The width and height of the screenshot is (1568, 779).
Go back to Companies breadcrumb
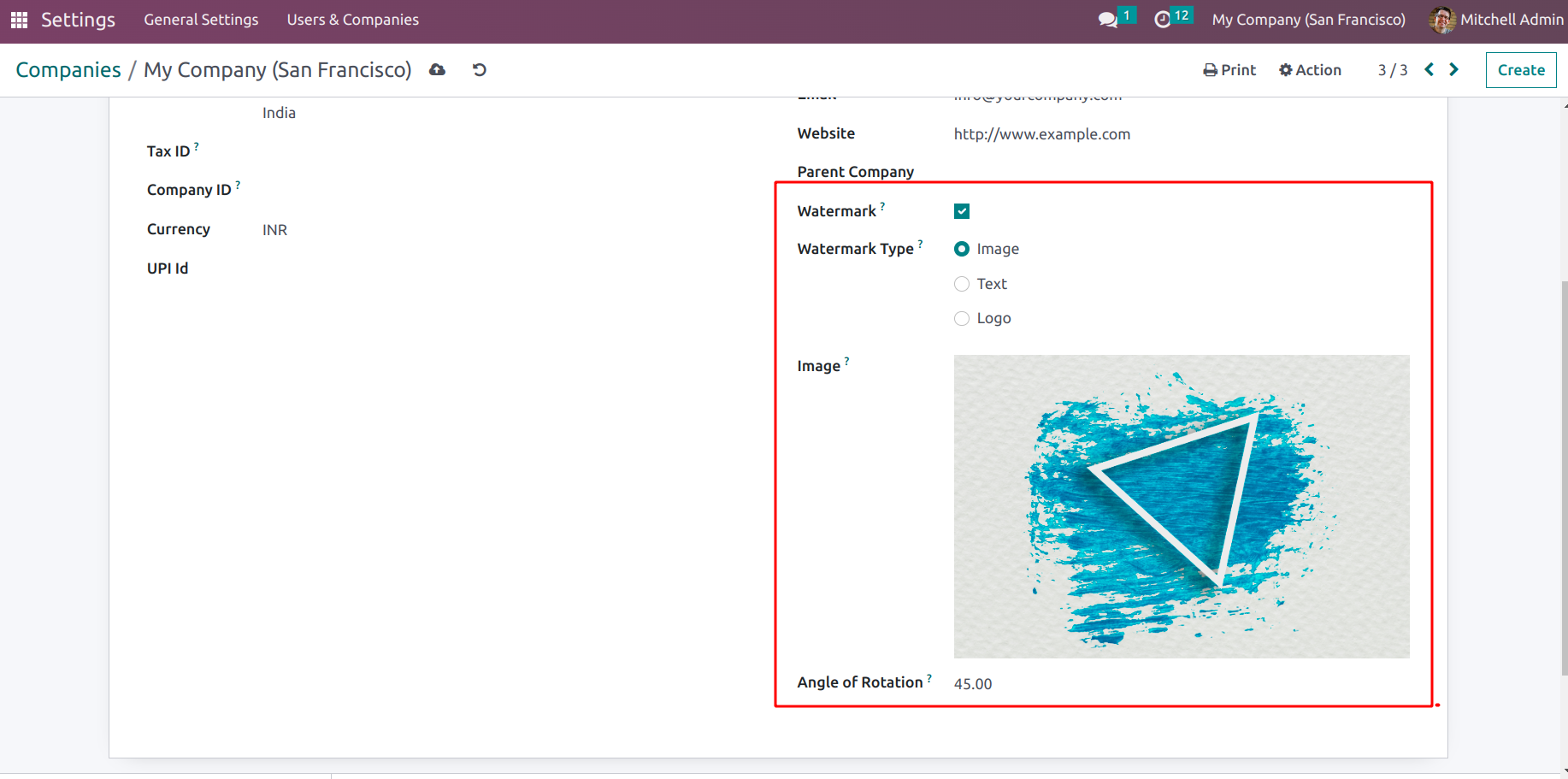click(x=68, y=70)
